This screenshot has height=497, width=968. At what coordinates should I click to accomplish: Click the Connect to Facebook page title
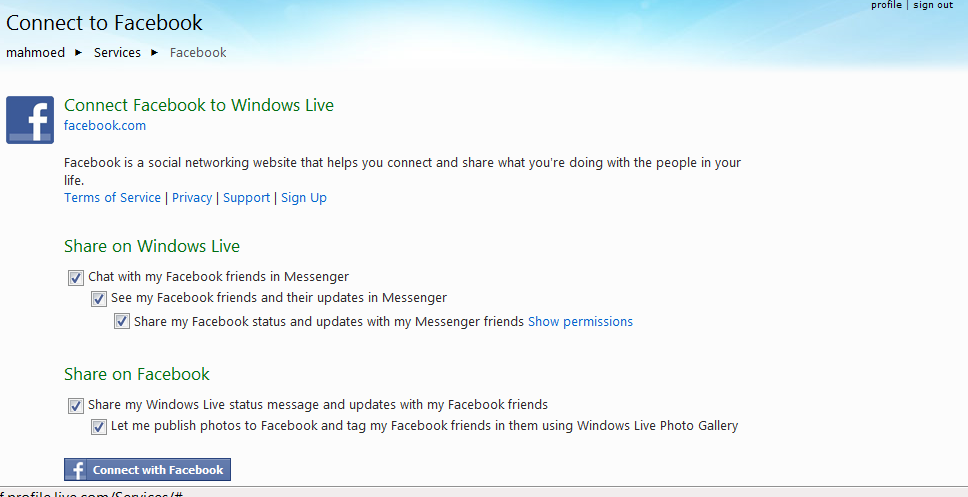(x=104, y=23)
